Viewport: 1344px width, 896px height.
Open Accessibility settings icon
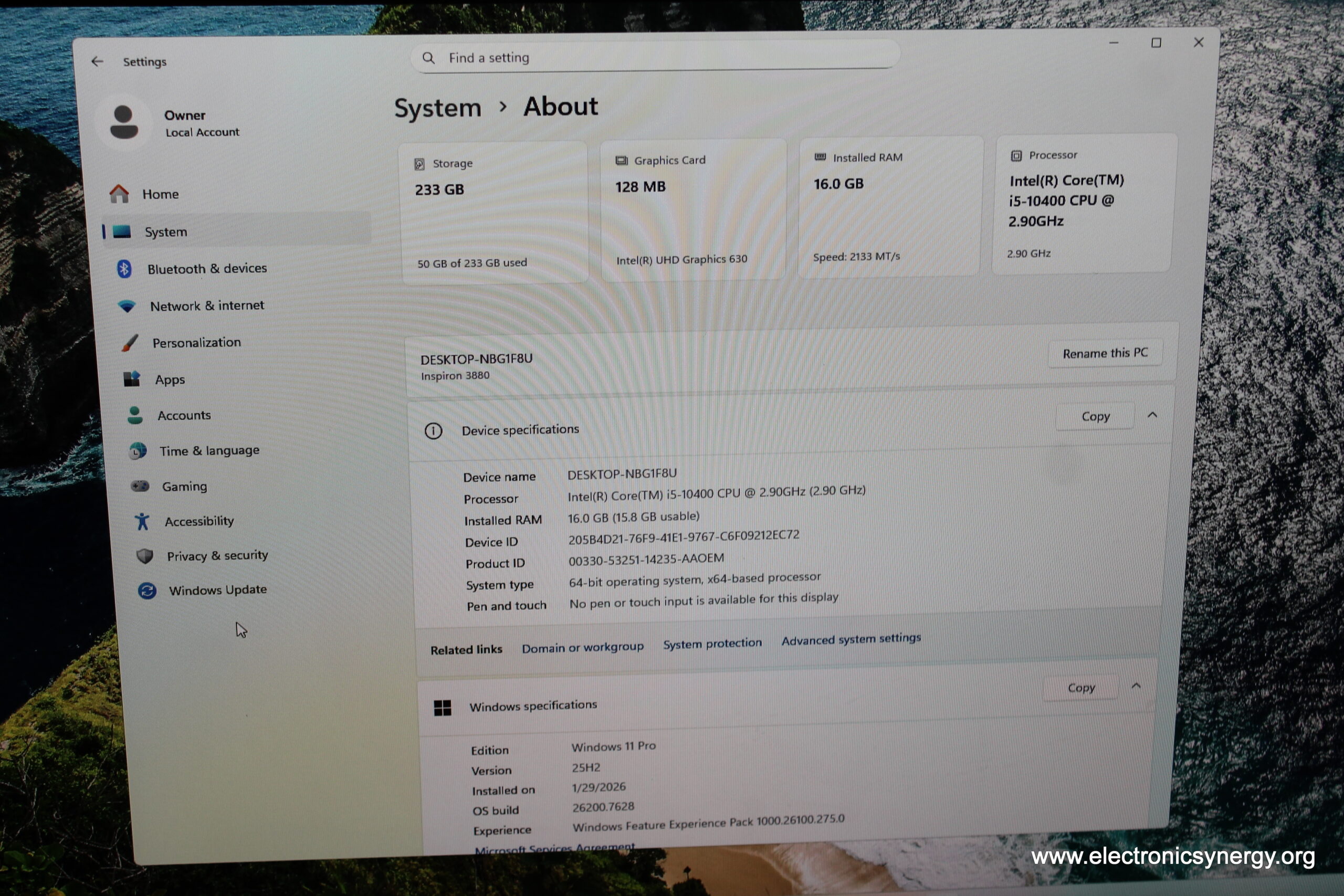click(142, 521)
